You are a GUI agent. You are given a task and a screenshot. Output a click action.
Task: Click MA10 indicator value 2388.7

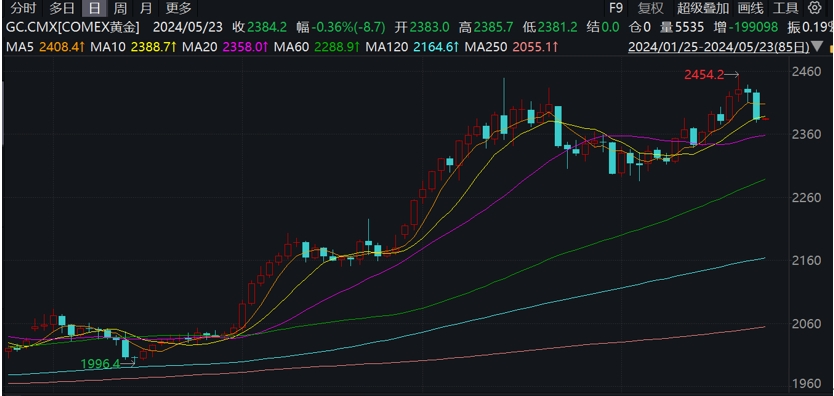point(154,47)
